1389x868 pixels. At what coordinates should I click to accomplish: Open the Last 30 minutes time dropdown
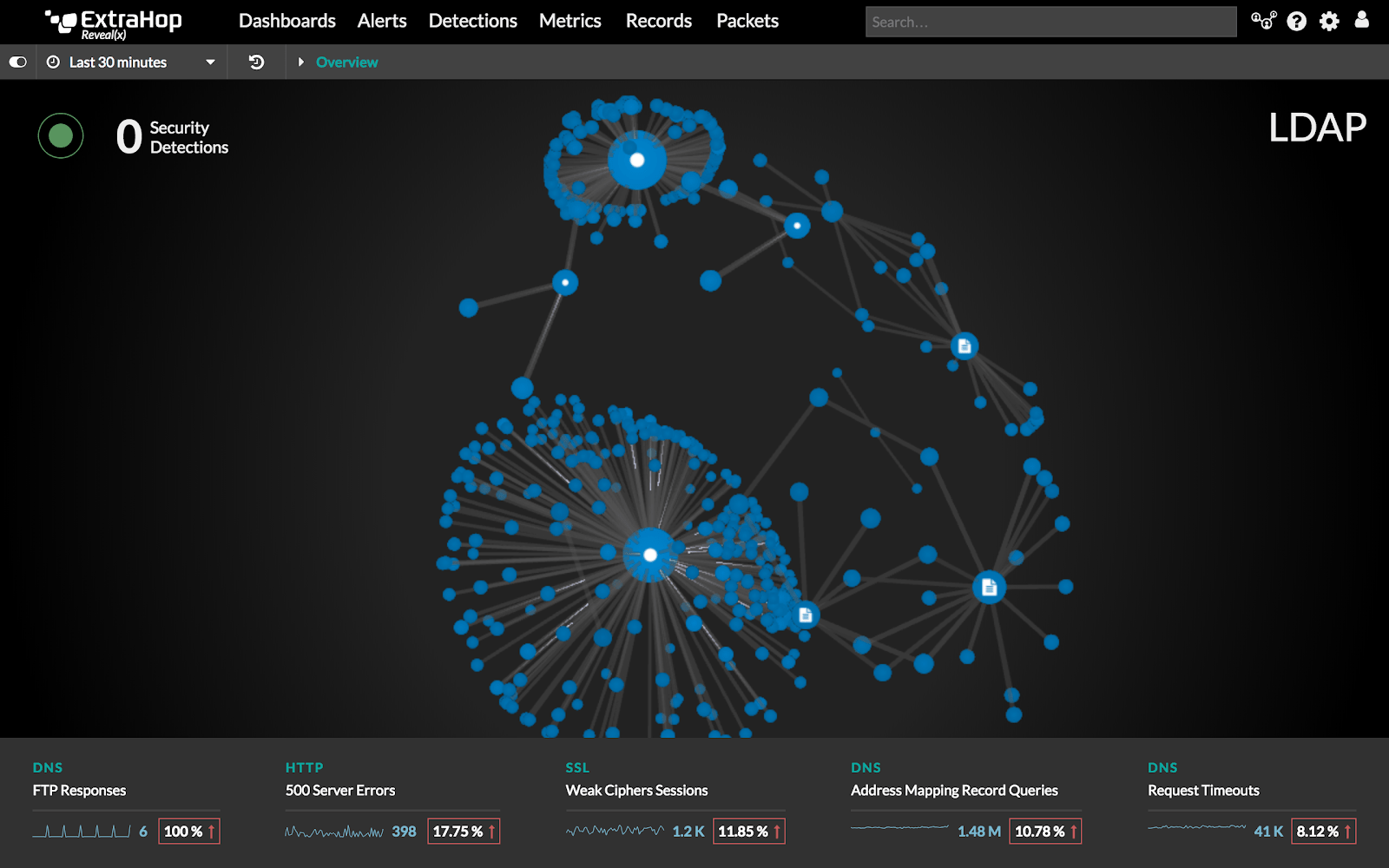(130, 62)
